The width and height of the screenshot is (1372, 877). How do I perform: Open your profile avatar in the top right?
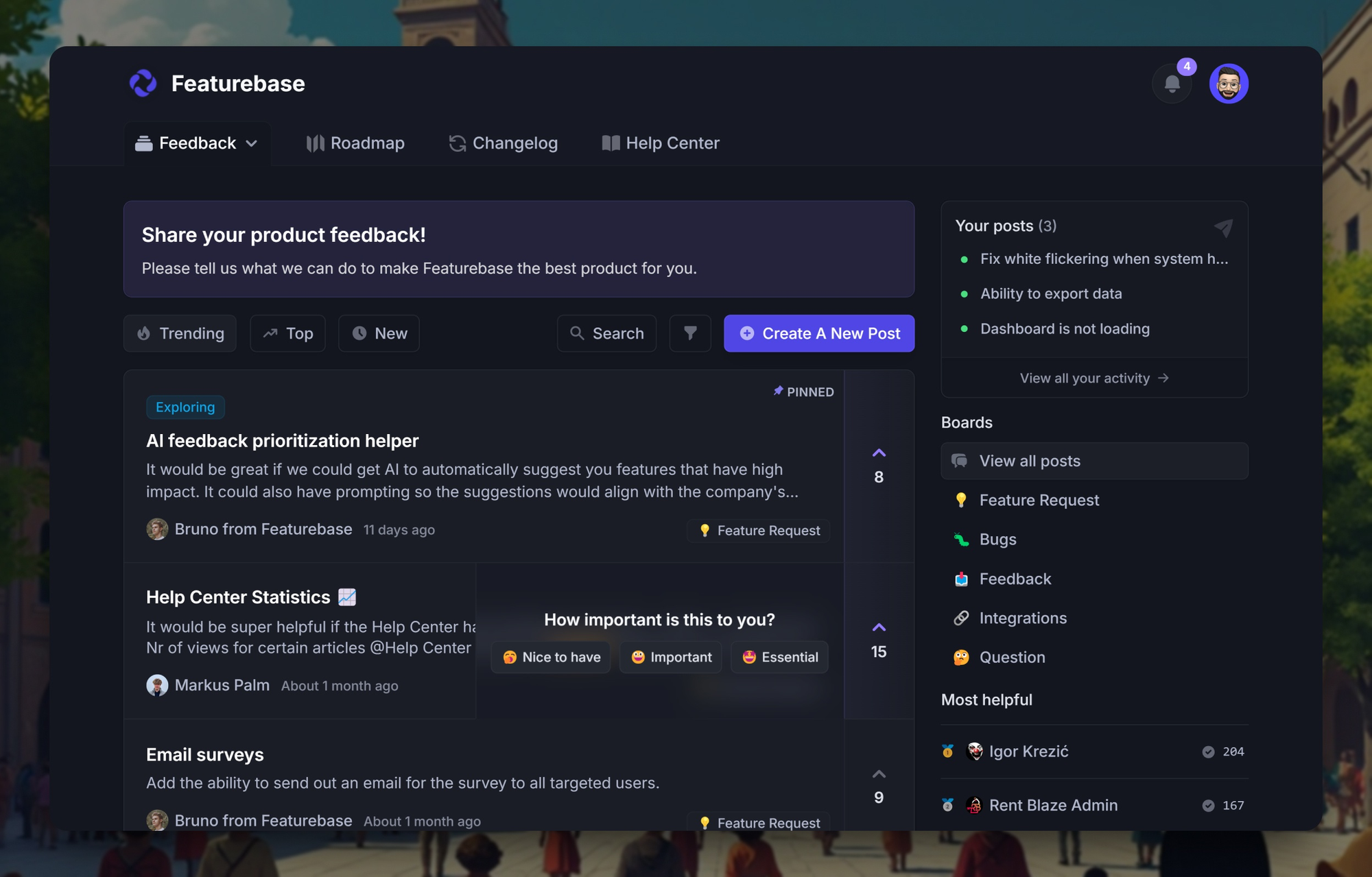pyautogui.click(x=1229, y=83)
